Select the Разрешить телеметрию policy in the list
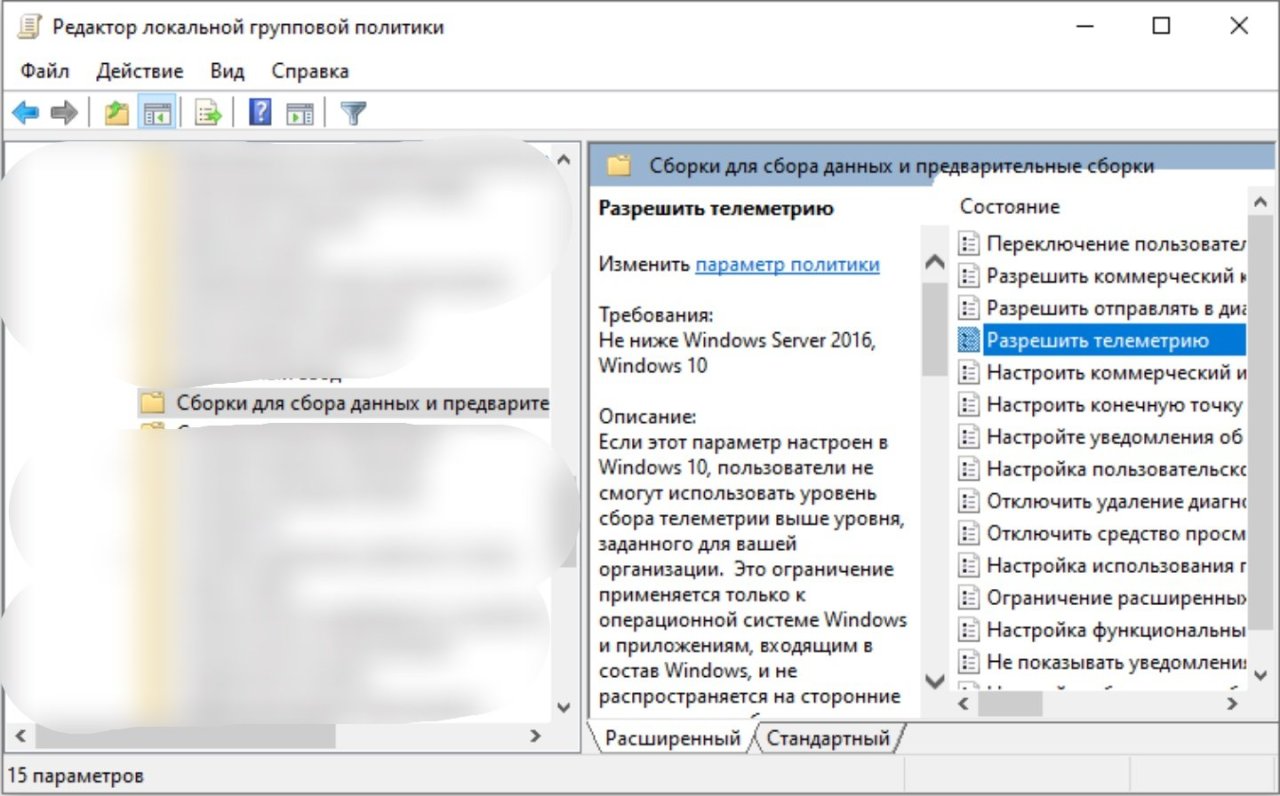1280x796 pixels. pyautogui.click(x=1097, y=341)
